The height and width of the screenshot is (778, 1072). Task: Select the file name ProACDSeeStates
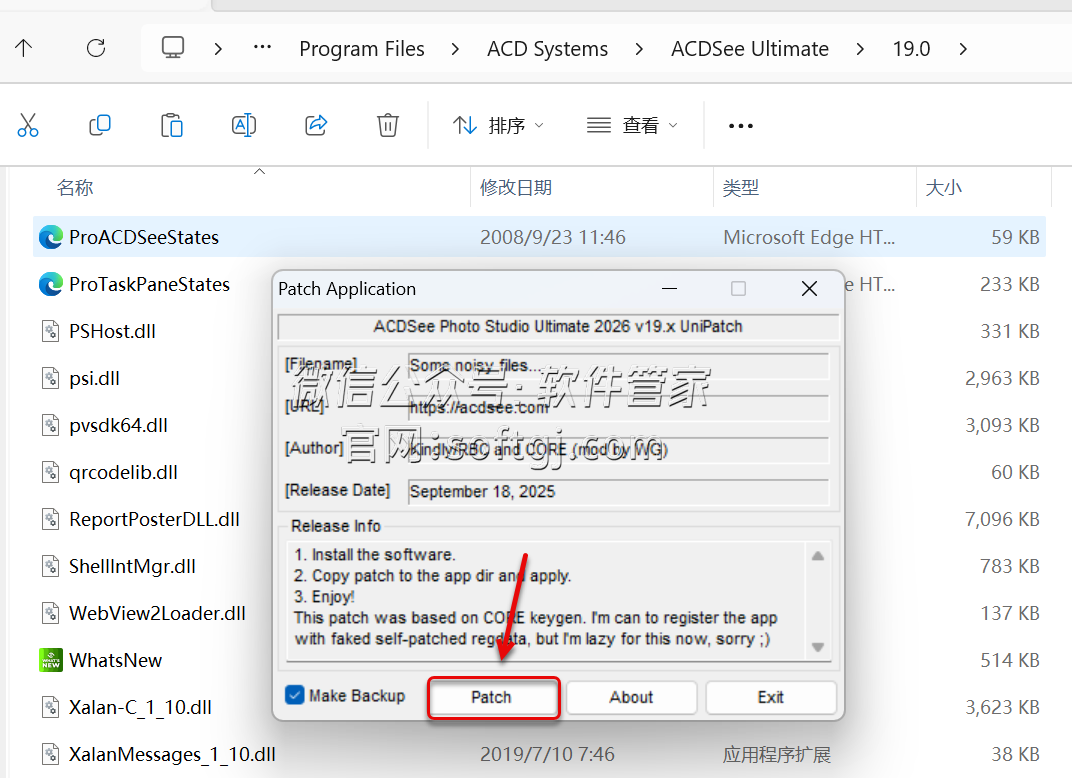144,237
